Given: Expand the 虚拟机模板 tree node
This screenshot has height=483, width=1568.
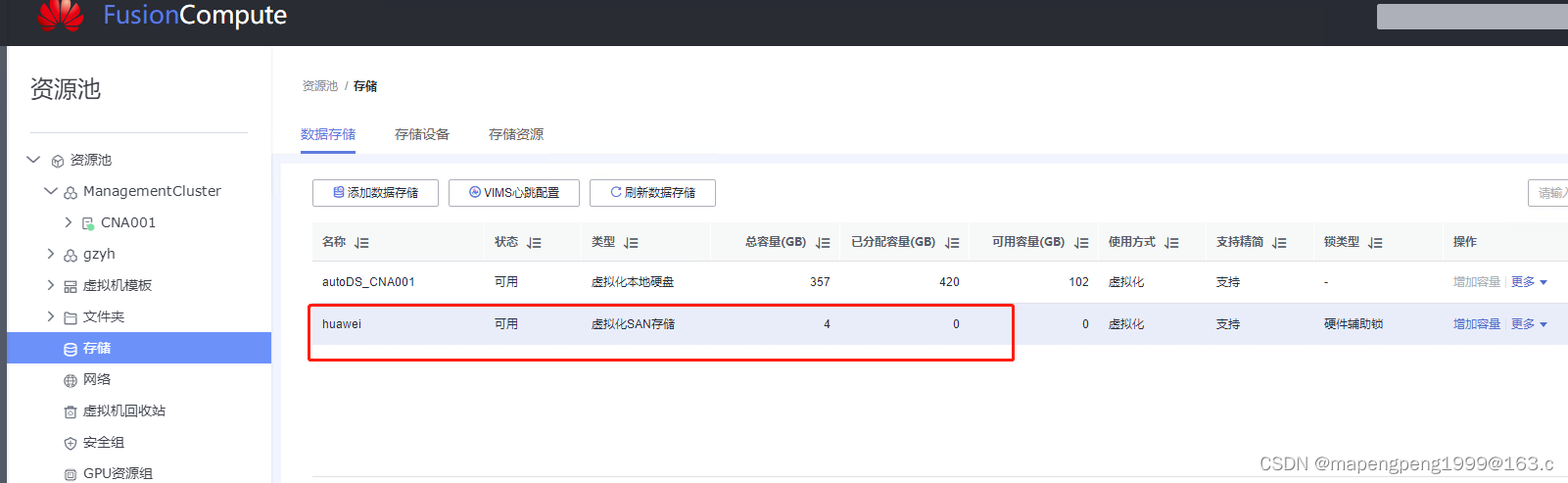Looking at the screenshot, I should pyautogui.click(x=51, y=285).
